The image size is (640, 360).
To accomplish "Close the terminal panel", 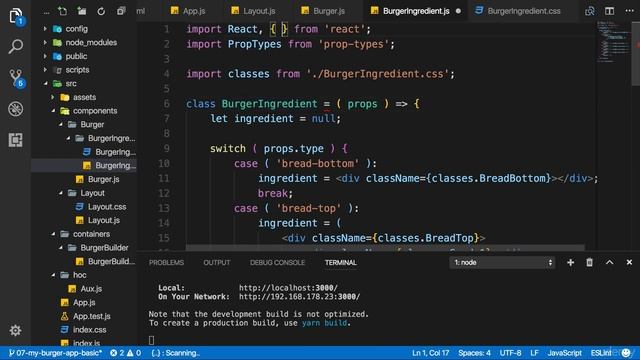I will point(629,262).
